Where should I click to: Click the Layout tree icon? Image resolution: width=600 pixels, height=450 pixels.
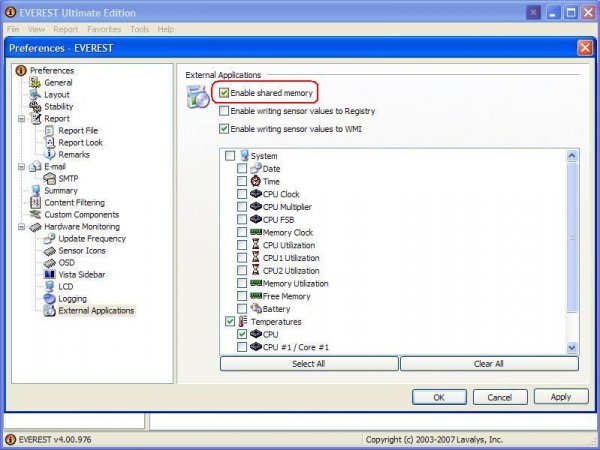tap(35, 94)
